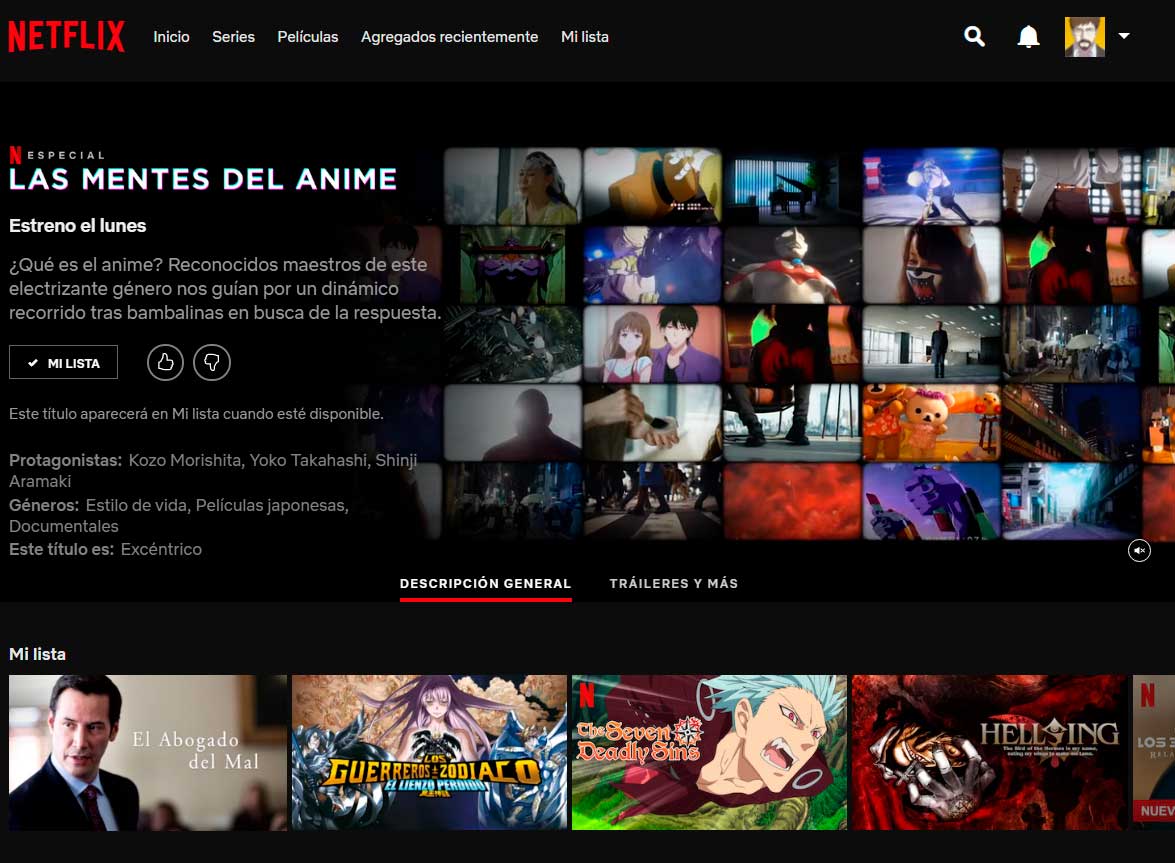Select the Descripción general tab

(486, 584)
